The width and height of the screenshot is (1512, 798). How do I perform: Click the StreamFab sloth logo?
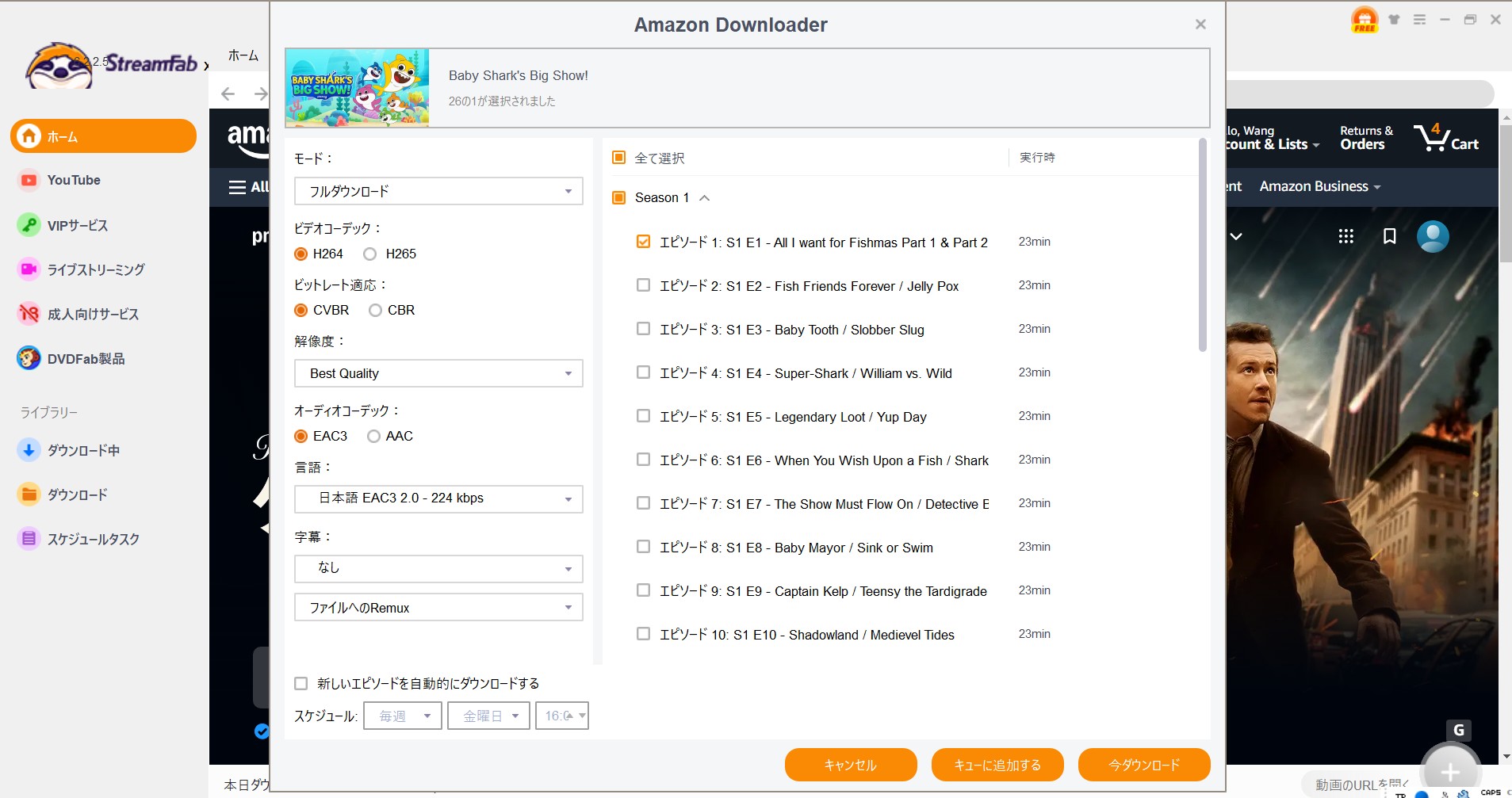point(58,66)
